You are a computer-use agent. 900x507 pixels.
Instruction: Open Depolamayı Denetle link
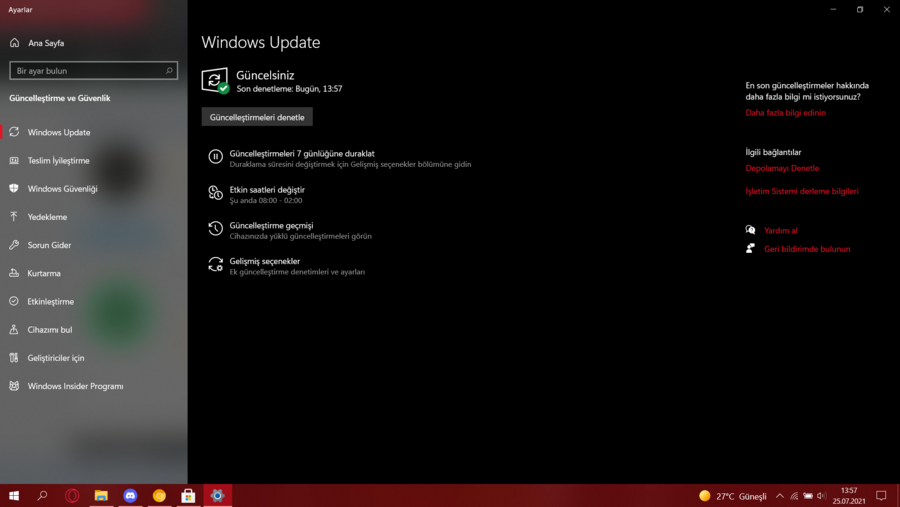pyautogui.click(x=782, y=168)
